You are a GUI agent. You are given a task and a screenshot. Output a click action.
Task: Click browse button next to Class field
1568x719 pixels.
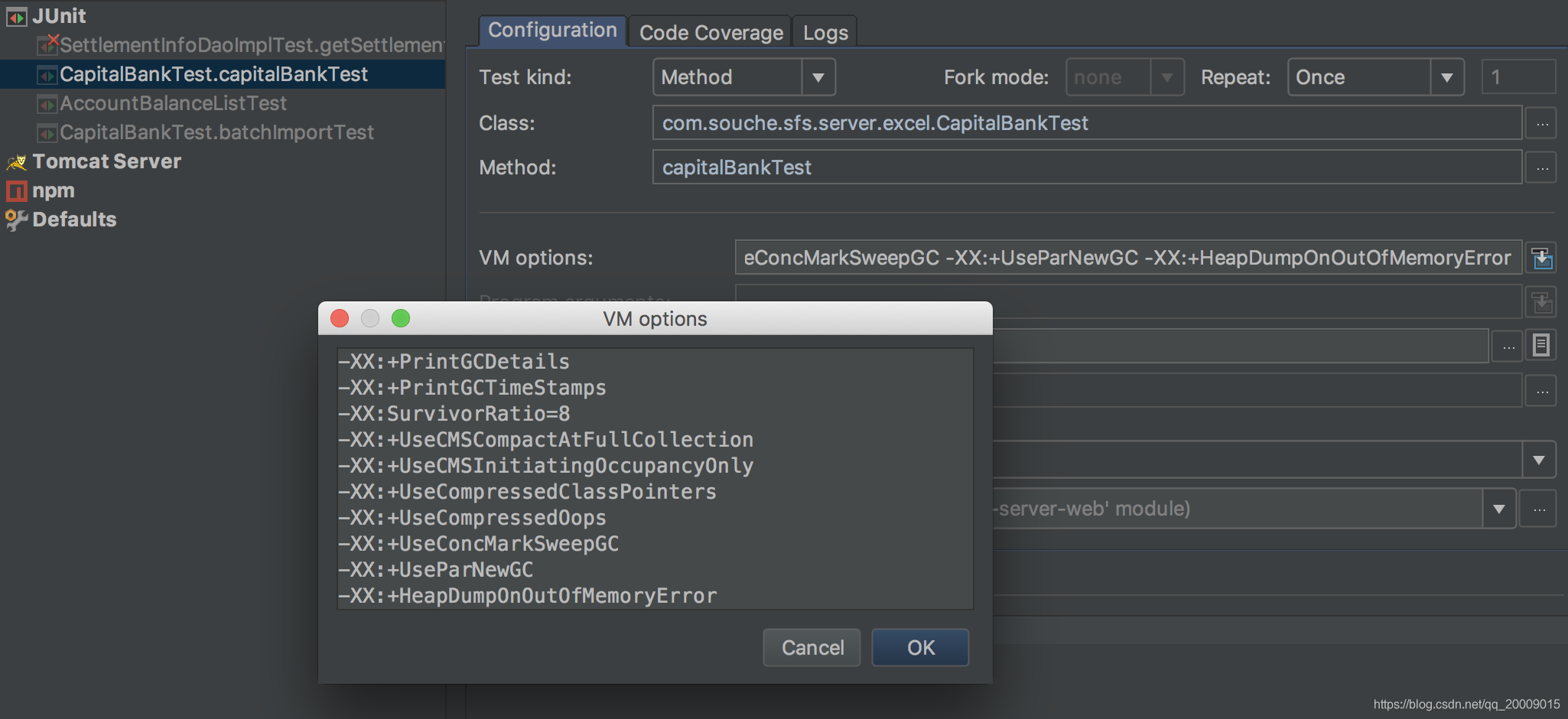(x=1541, y=123)
